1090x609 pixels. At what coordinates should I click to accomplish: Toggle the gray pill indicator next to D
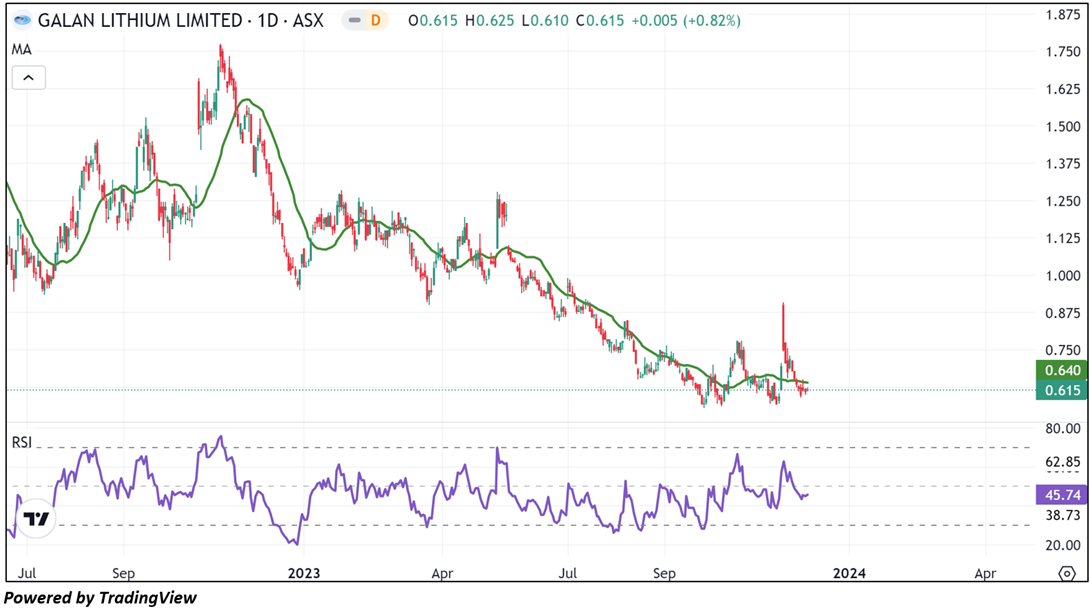[355, 21]
